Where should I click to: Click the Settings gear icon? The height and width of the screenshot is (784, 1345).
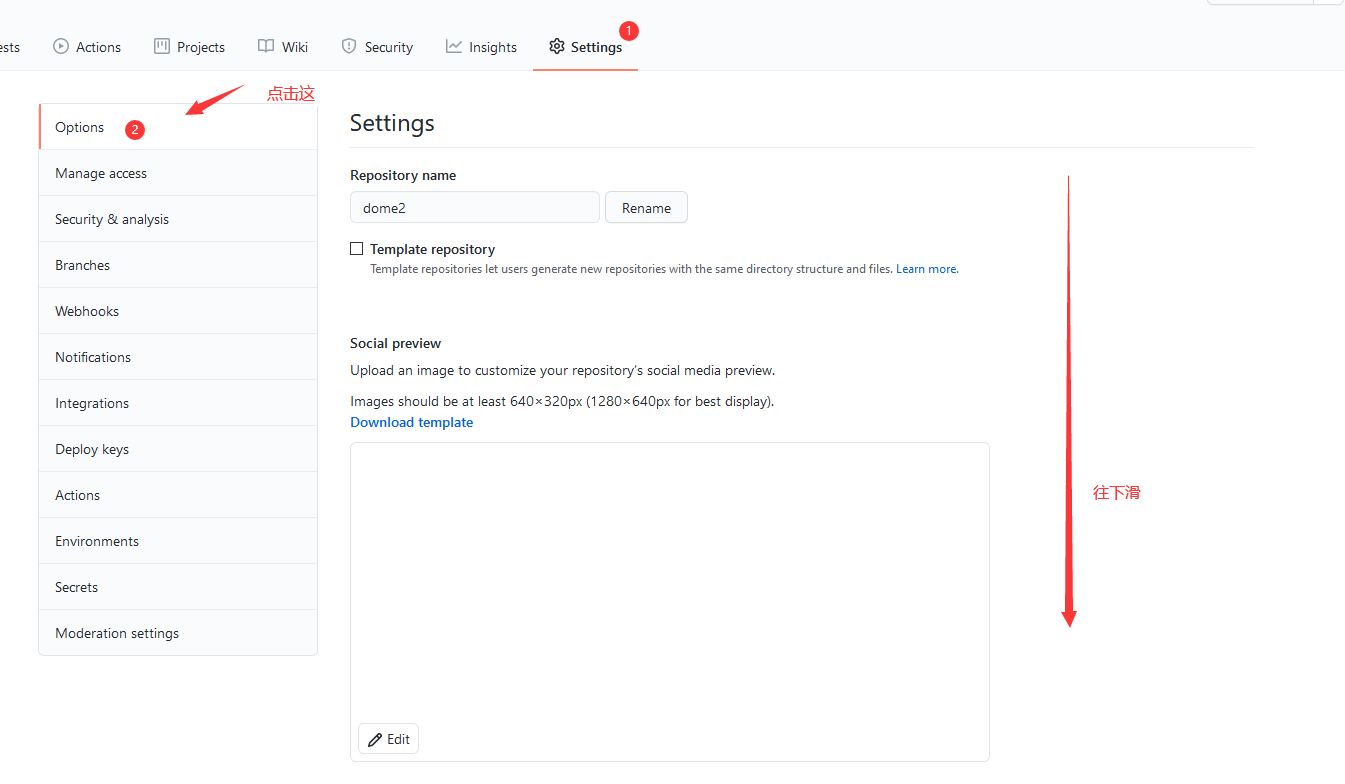pyautogui.click(x=557, y=46)
